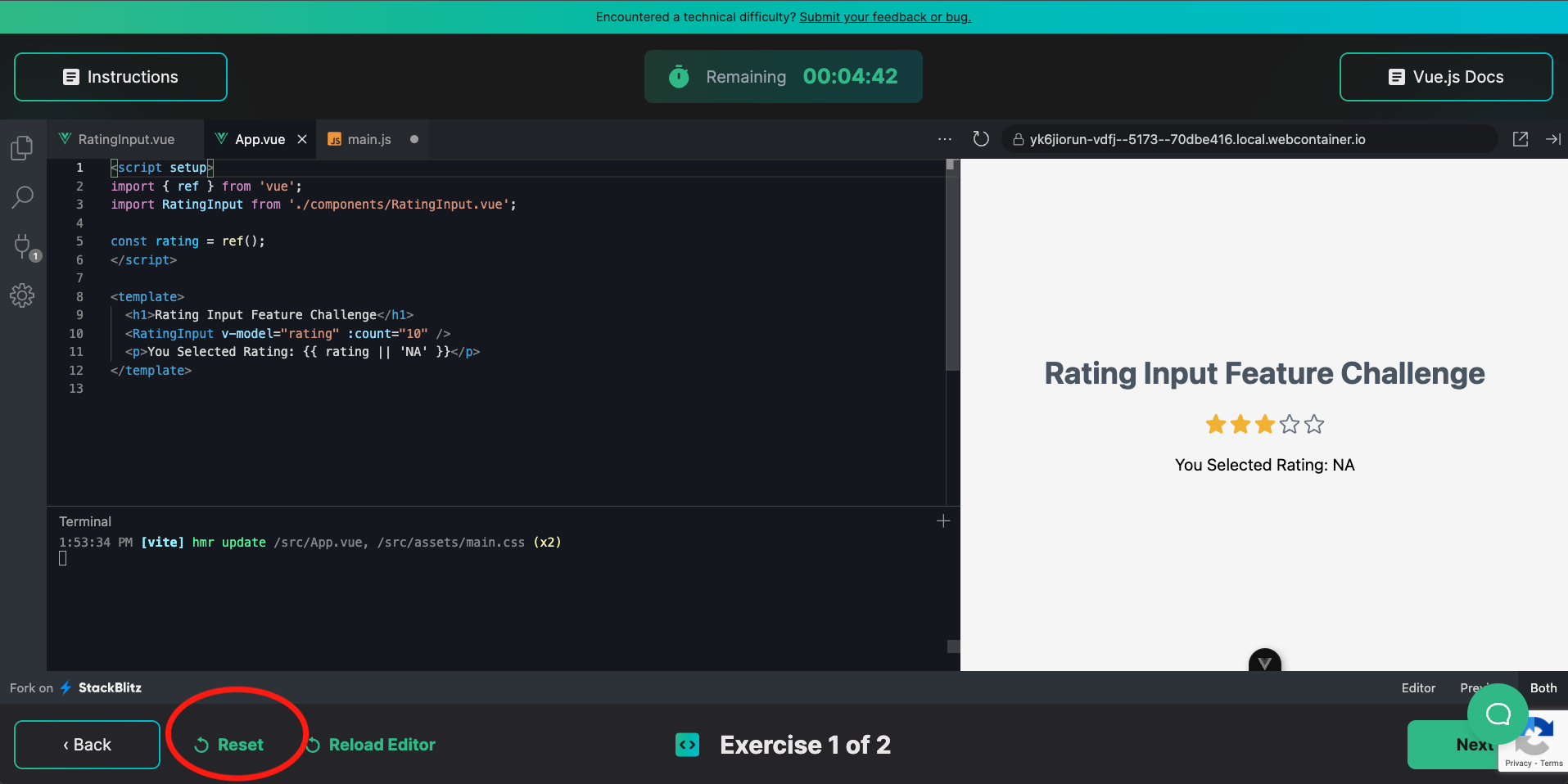Open the editor more actions ellipsis
This screenshot has height=784, width=1568.
[x=945, y=139]
